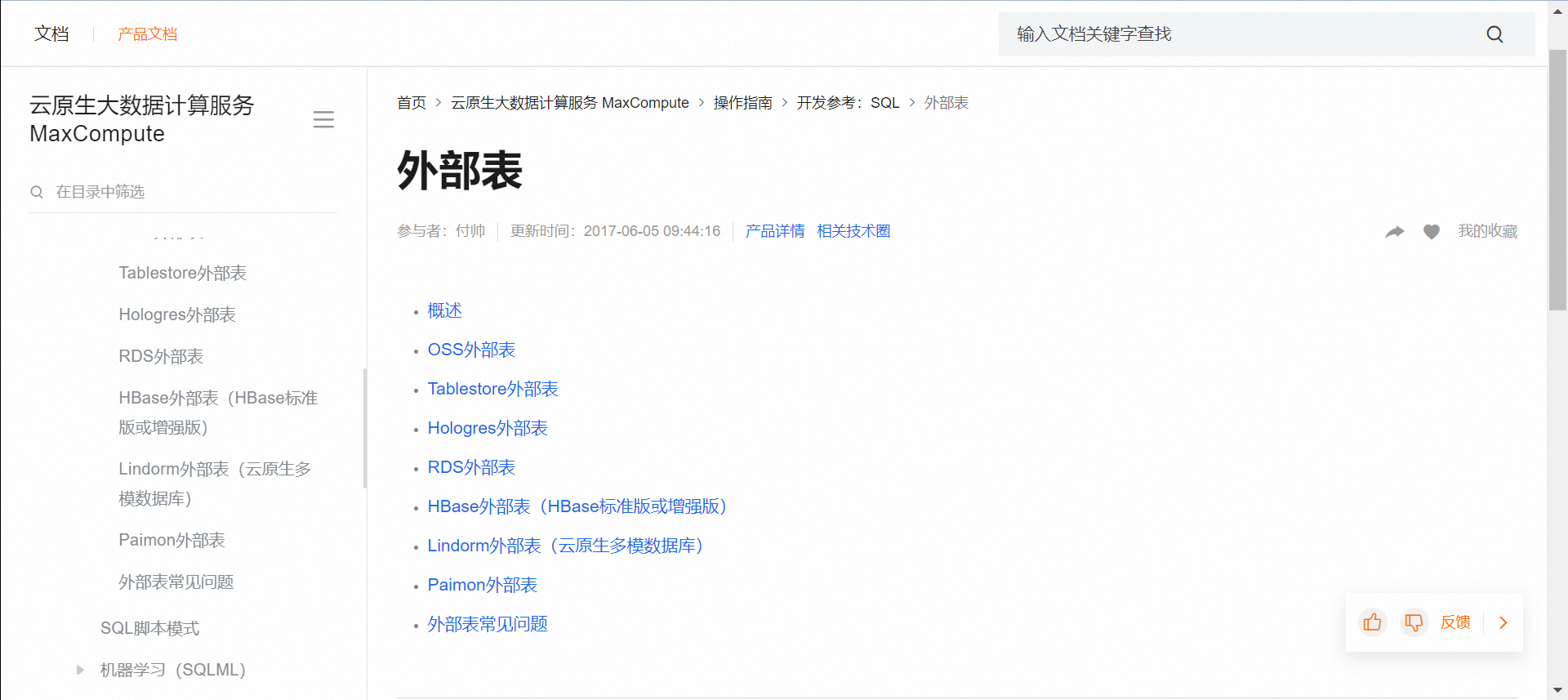1568x700 pixels.
Task: Give a thumbs-up to this document
Action: coord(1373,622)
